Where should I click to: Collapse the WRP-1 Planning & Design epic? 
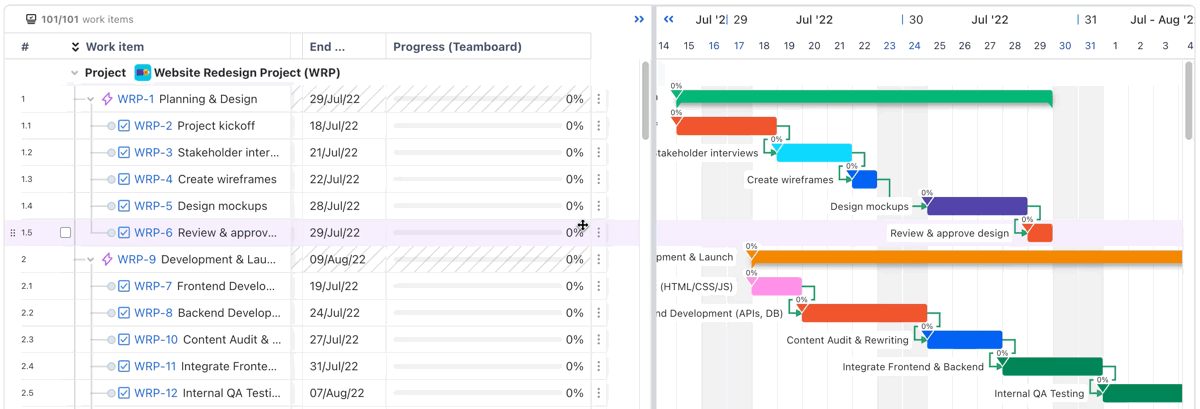click(x=91, y=99)
